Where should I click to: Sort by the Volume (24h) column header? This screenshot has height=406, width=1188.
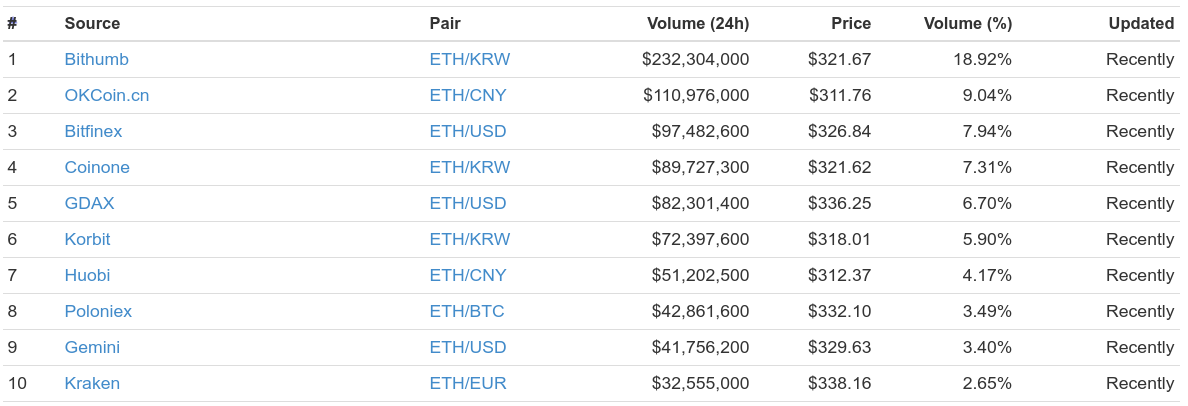point(698,23)
